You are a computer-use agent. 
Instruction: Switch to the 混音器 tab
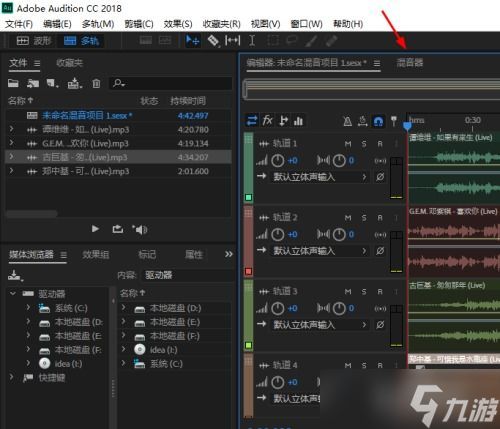[x=410, y=63]
